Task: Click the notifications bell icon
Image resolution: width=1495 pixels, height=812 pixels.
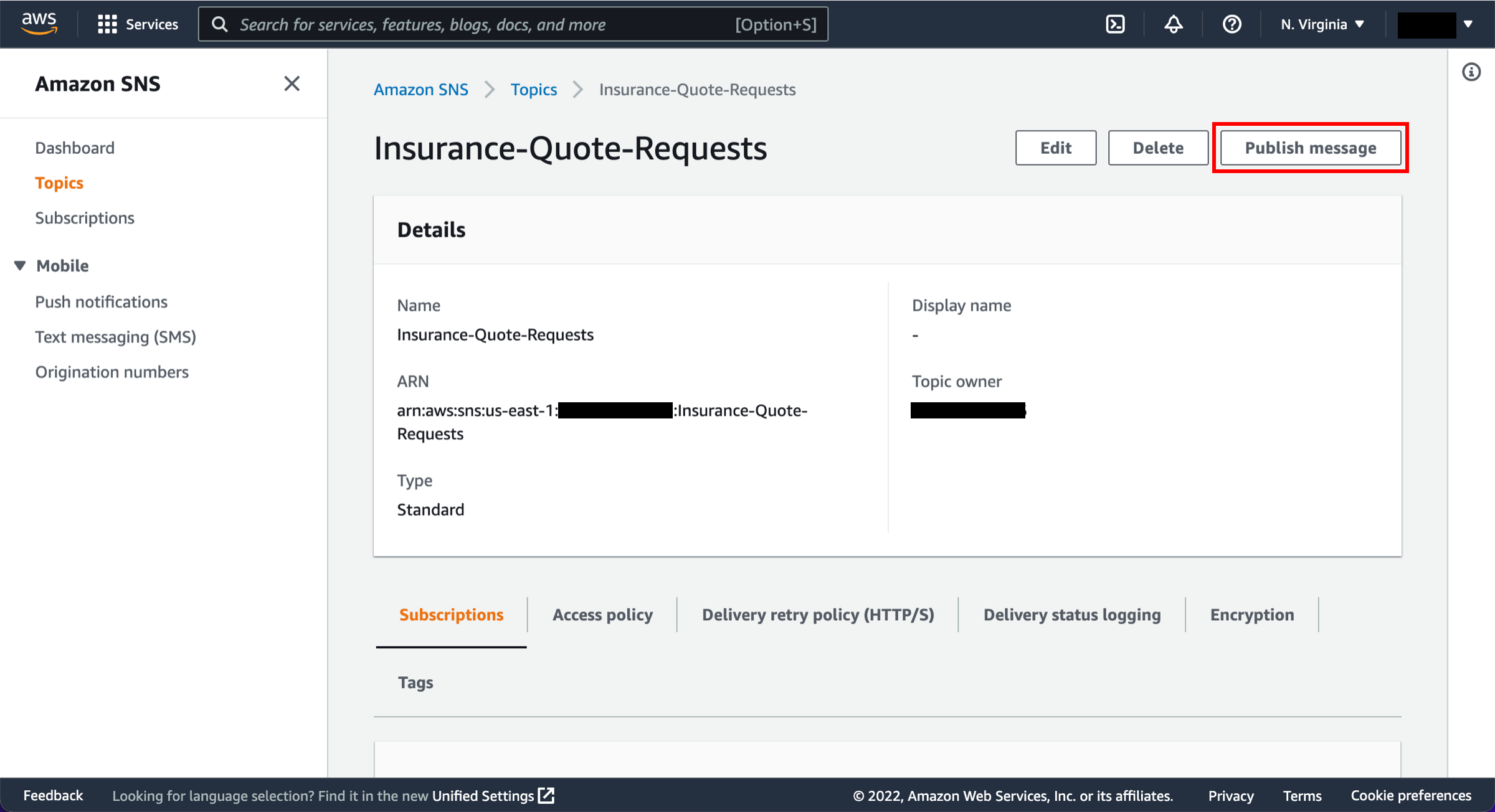Action: [x=1175, y=24]
